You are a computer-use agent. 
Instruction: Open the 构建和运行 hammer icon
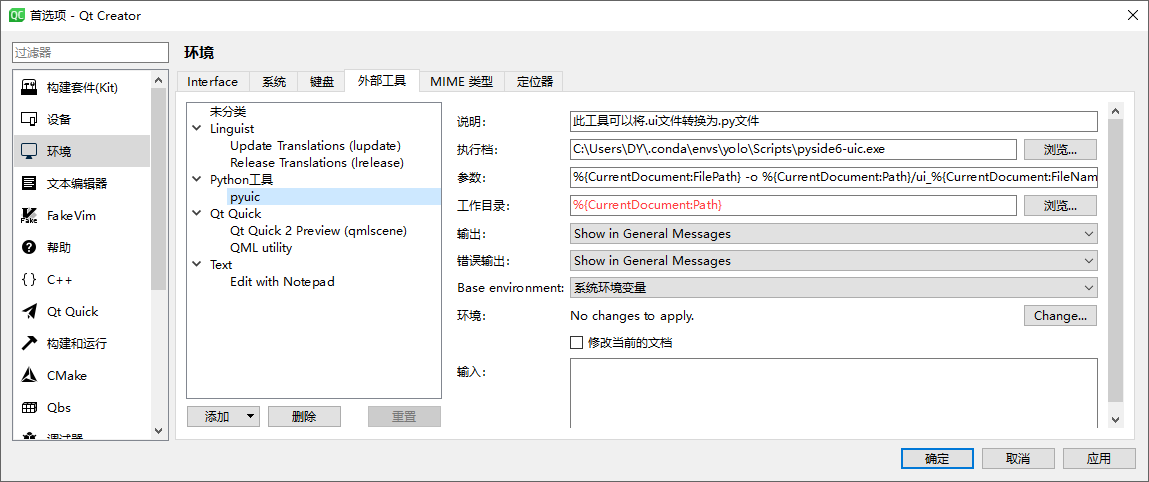pyautogui.click(x=29, y=343)
